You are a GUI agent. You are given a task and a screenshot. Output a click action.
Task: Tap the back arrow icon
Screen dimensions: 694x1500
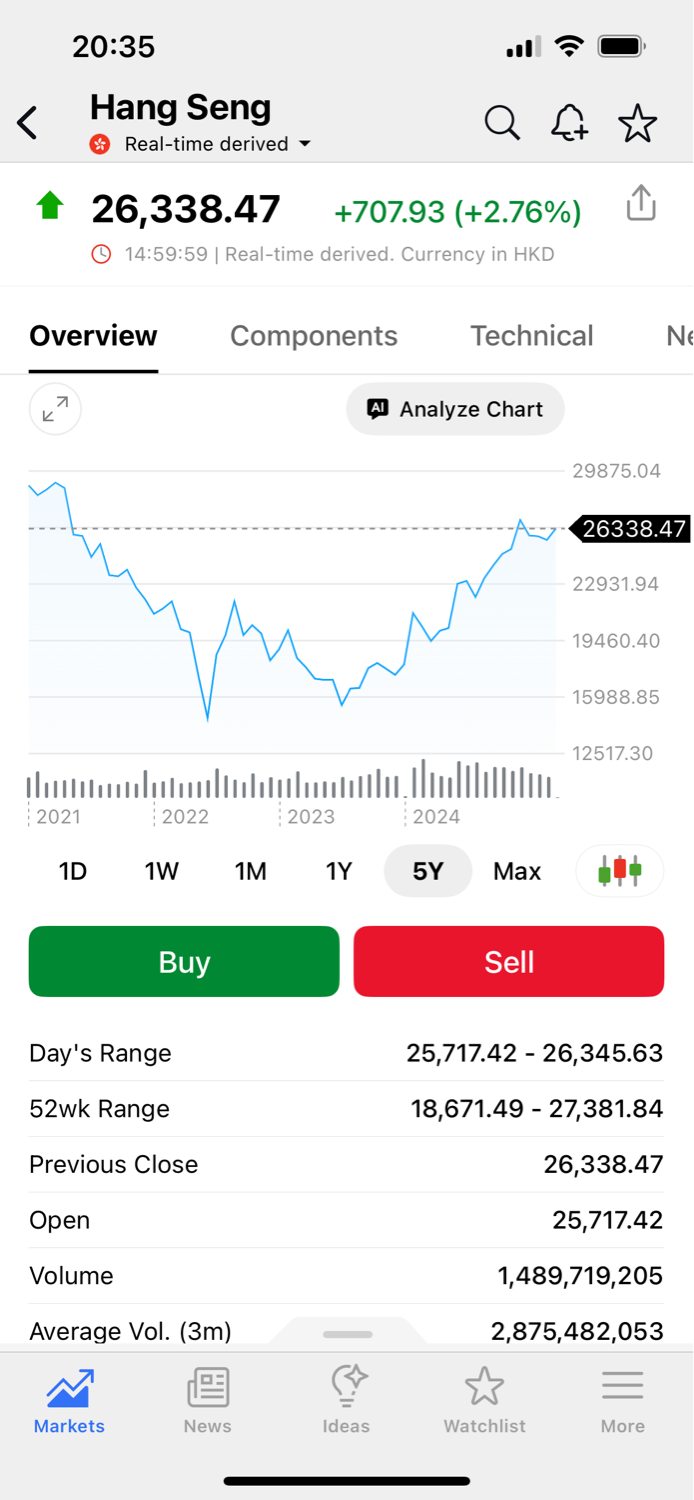point(28,124)
